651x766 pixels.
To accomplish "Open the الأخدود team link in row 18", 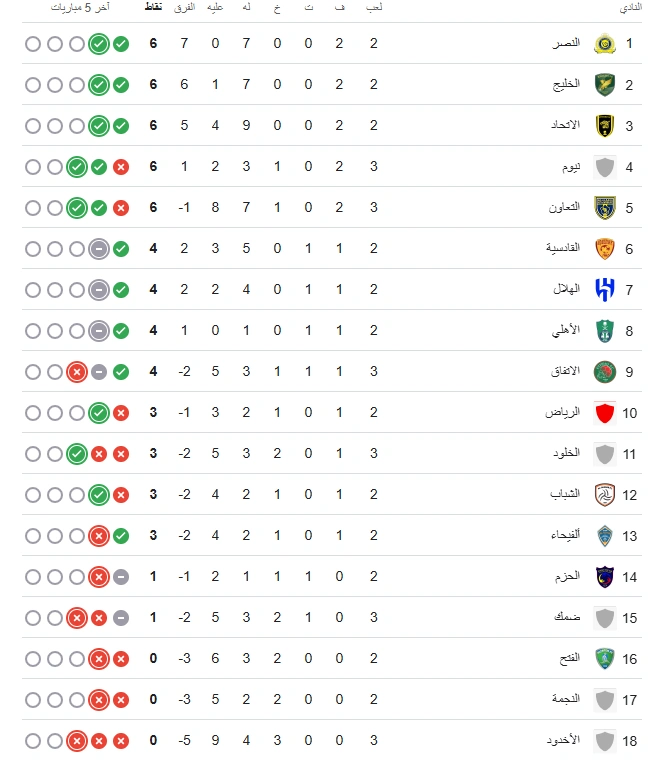I will [563, 740].
